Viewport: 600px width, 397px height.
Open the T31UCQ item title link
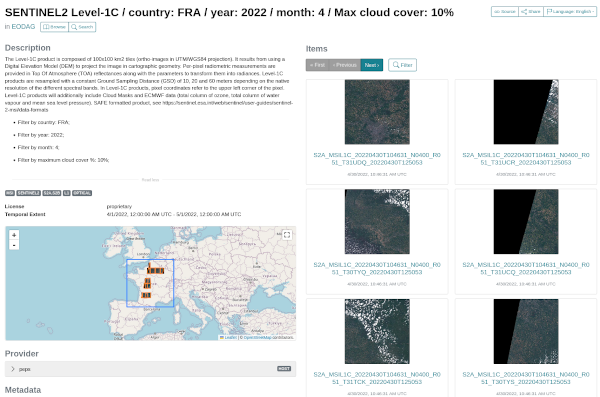click(x=526, y=268)
